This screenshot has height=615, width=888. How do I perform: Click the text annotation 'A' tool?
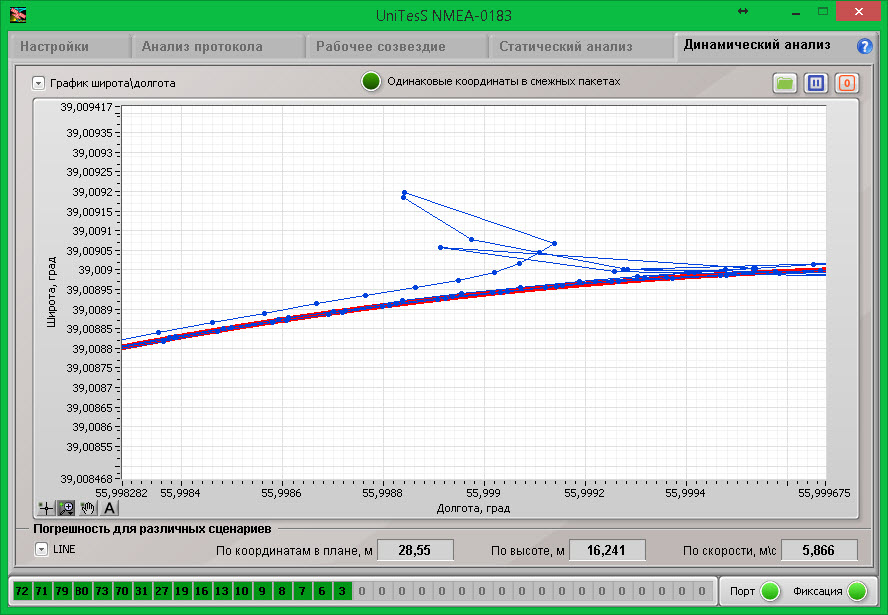[x=110, y=508]
